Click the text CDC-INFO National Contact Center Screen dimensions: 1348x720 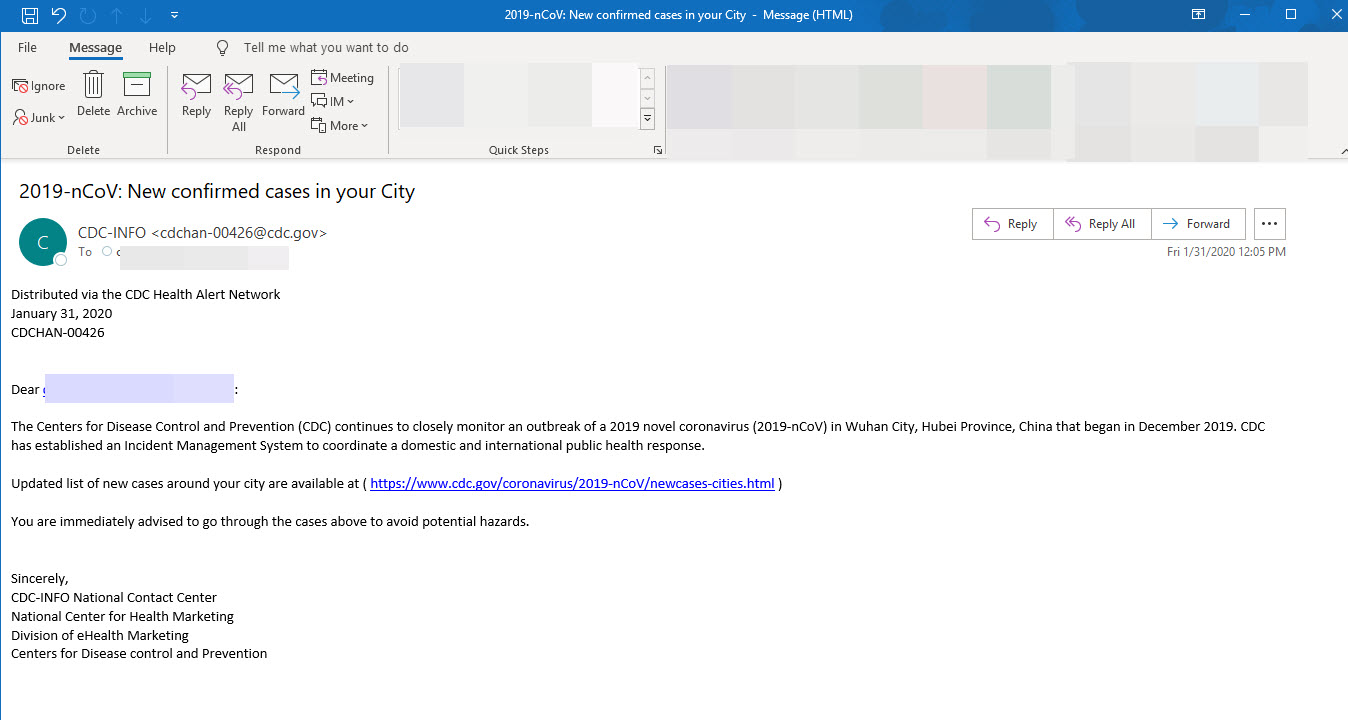114,598
